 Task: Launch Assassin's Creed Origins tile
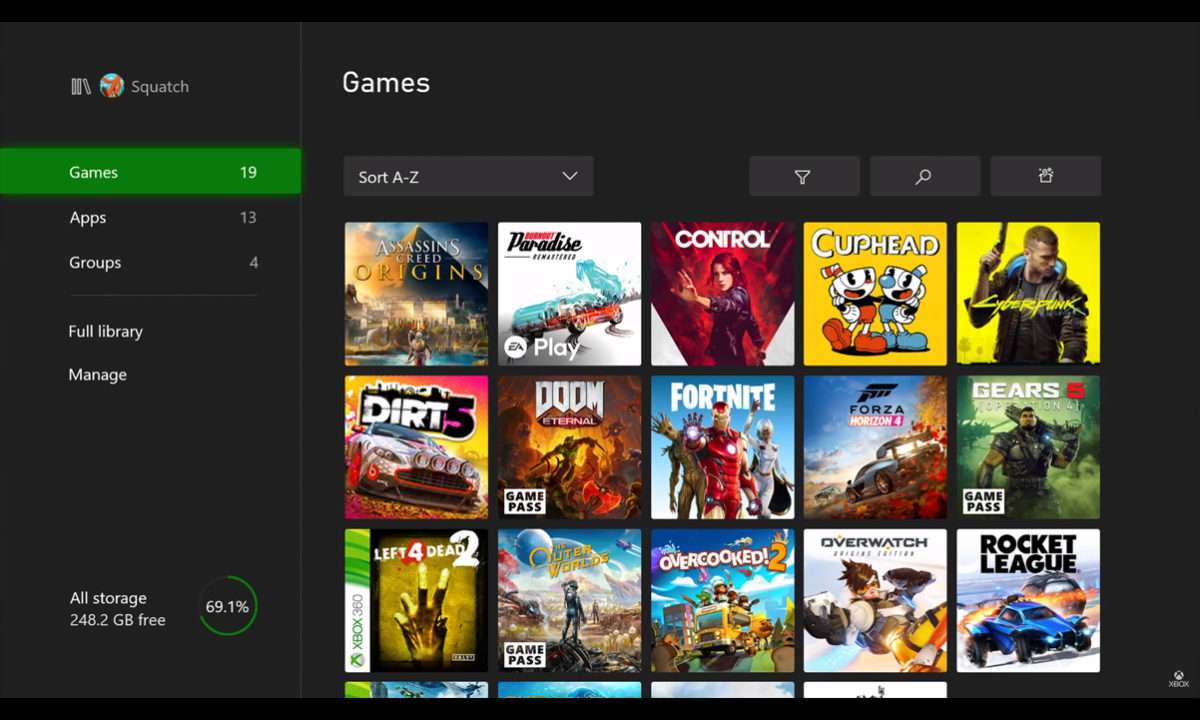pyautogui.click(x=416, y=294)
